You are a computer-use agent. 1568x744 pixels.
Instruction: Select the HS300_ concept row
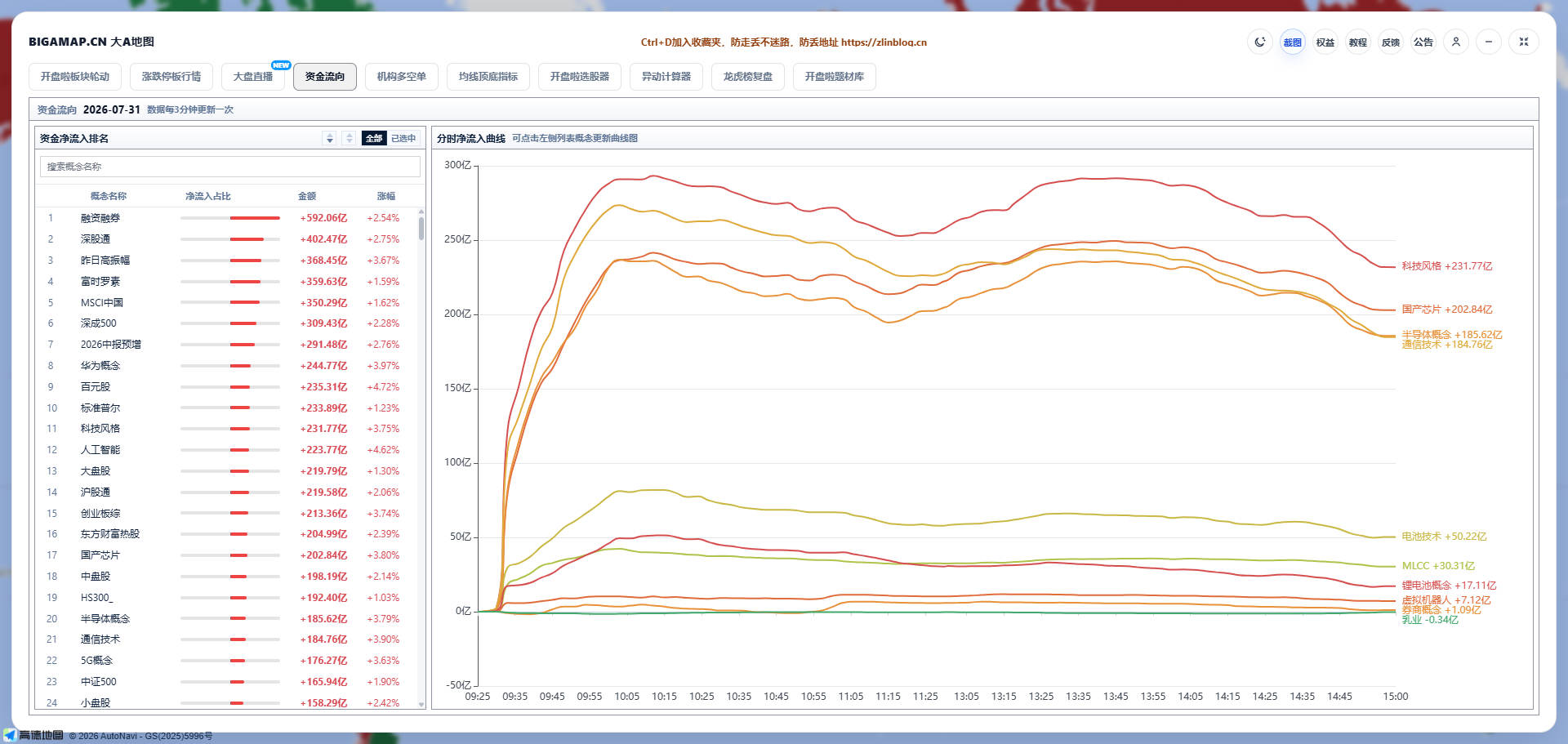pos(226,598)
